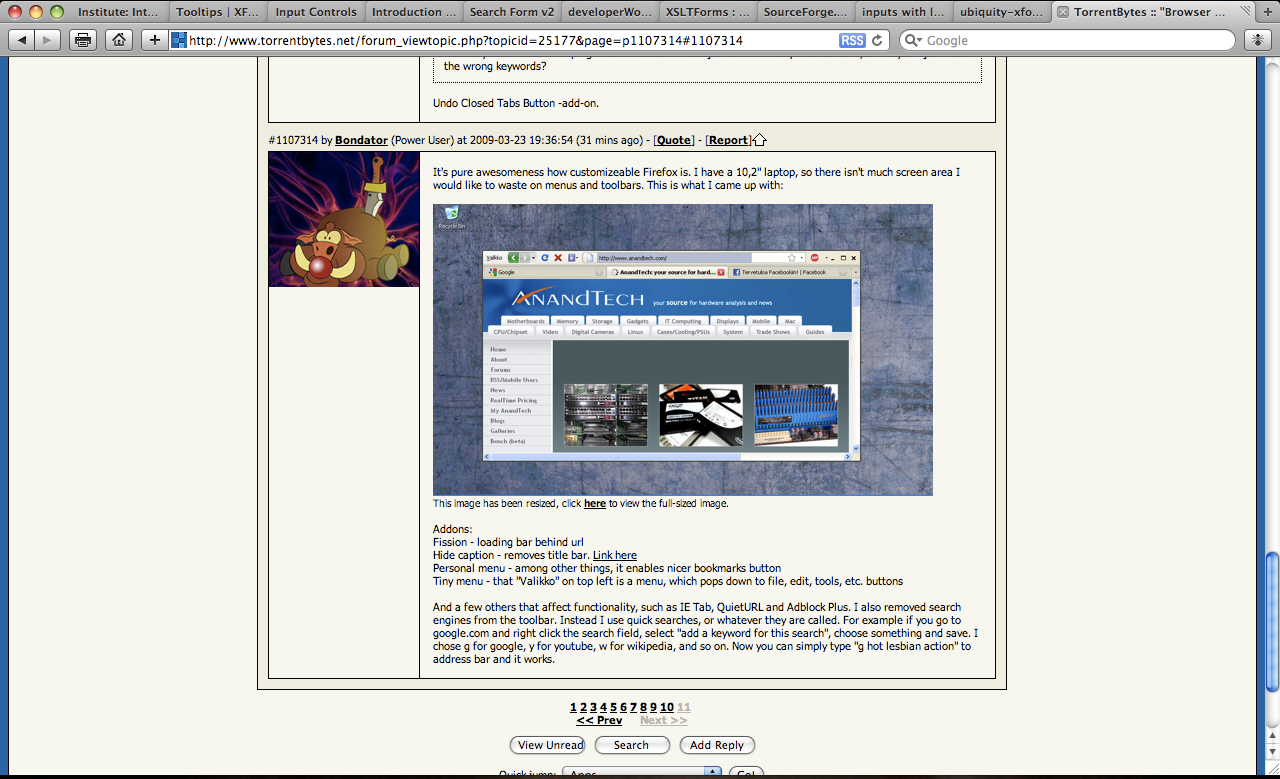Open the AnandTech desktop screenshot image
This screenshot has height=779, width=1280.
pyautogui.click(x=682, y=350)
